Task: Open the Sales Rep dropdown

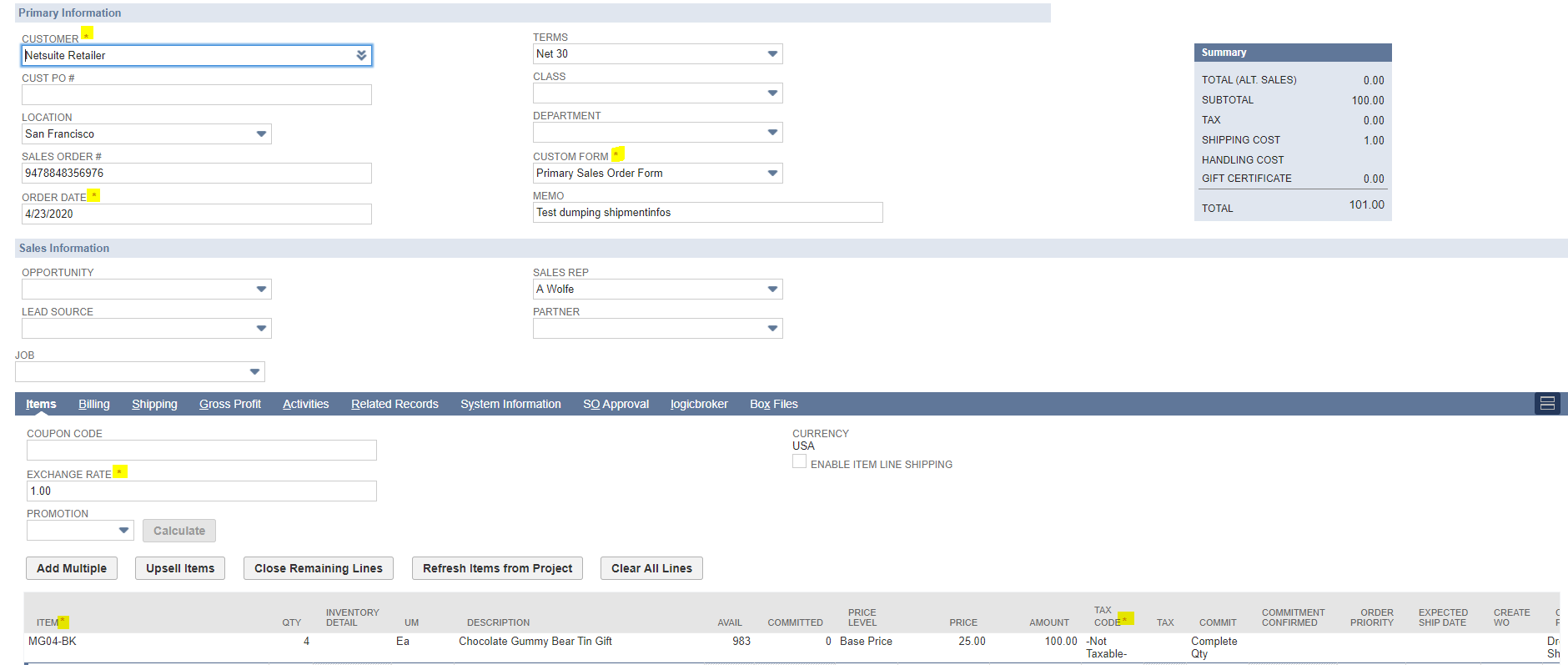Action: pyautogui.click(x=772, y=290)
